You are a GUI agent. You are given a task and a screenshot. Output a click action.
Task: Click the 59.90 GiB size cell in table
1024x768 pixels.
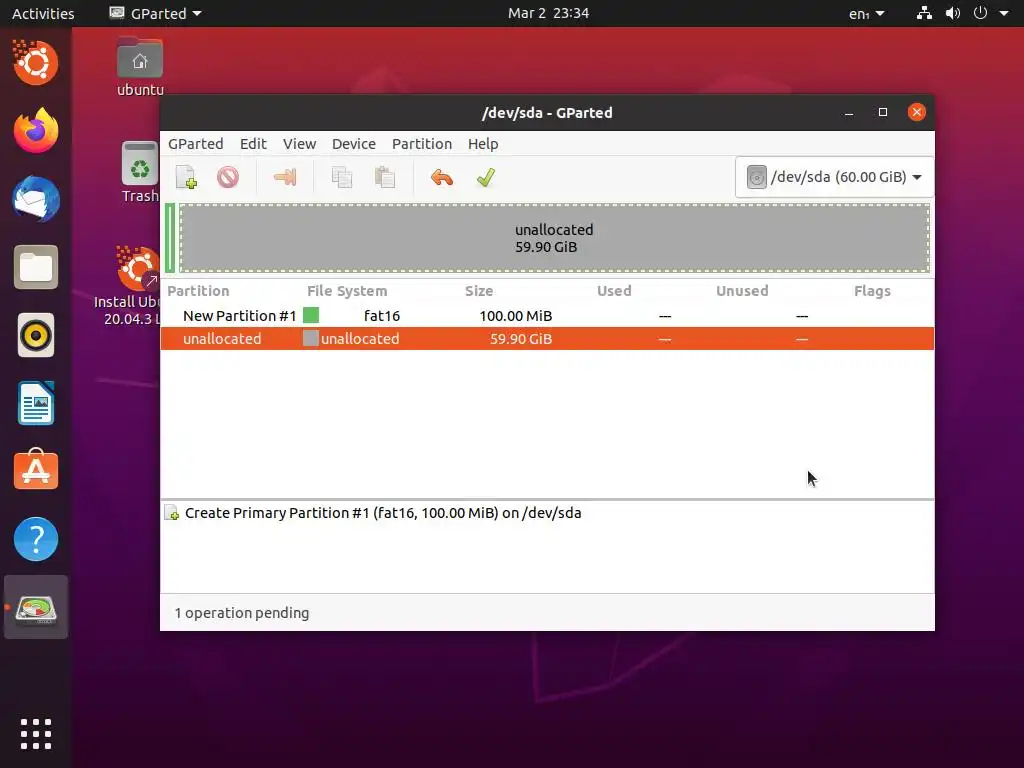521,339
